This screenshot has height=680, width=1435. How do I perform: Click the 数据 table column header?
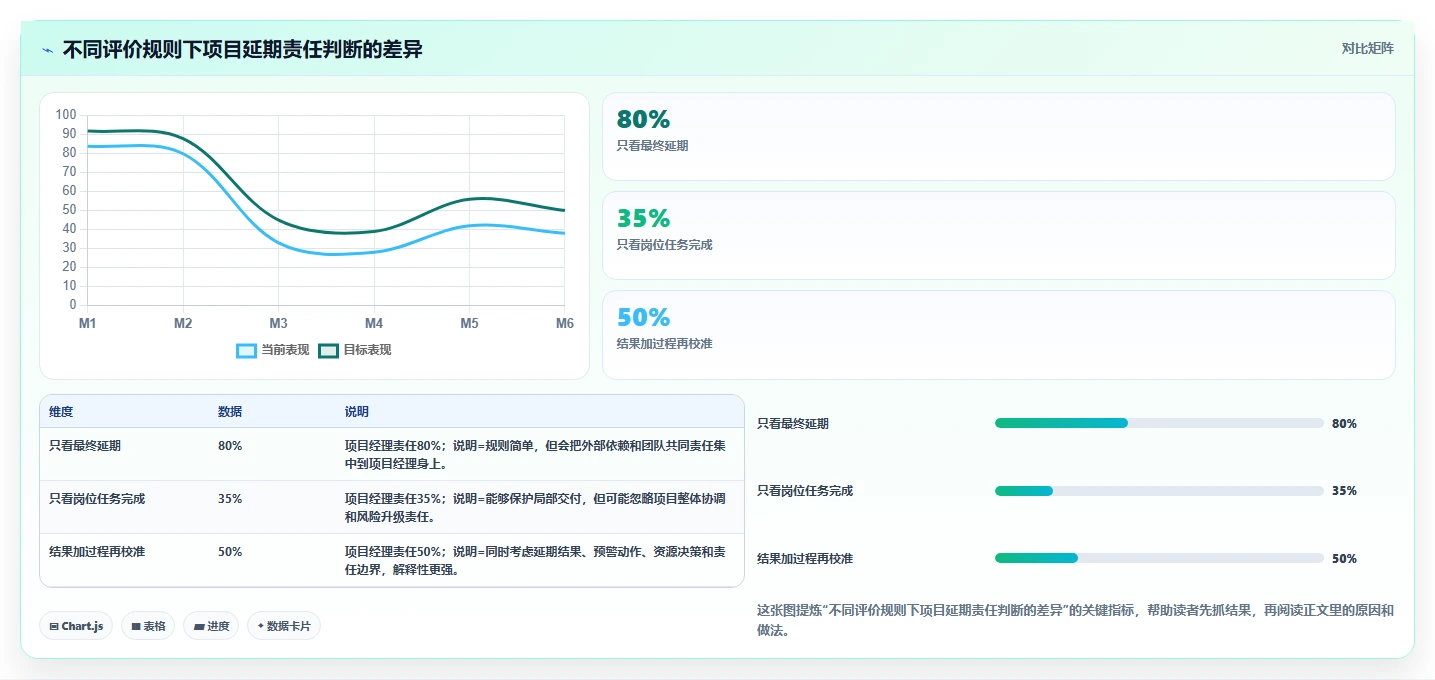[x=230, y=412]
